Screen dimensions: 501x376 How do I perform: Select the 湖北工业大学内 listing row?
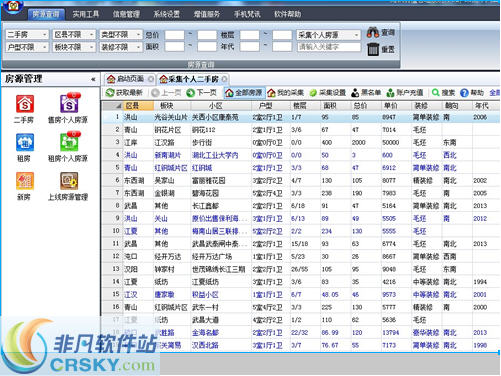point(301,155)
